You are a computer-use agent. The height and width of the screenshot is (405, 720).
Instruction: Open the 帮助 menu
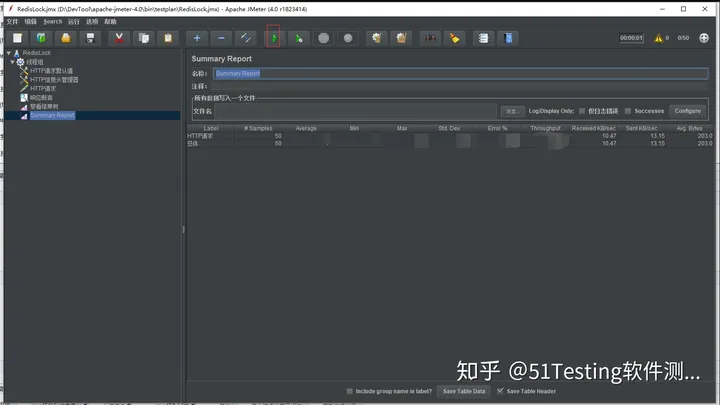coord(110,22)
